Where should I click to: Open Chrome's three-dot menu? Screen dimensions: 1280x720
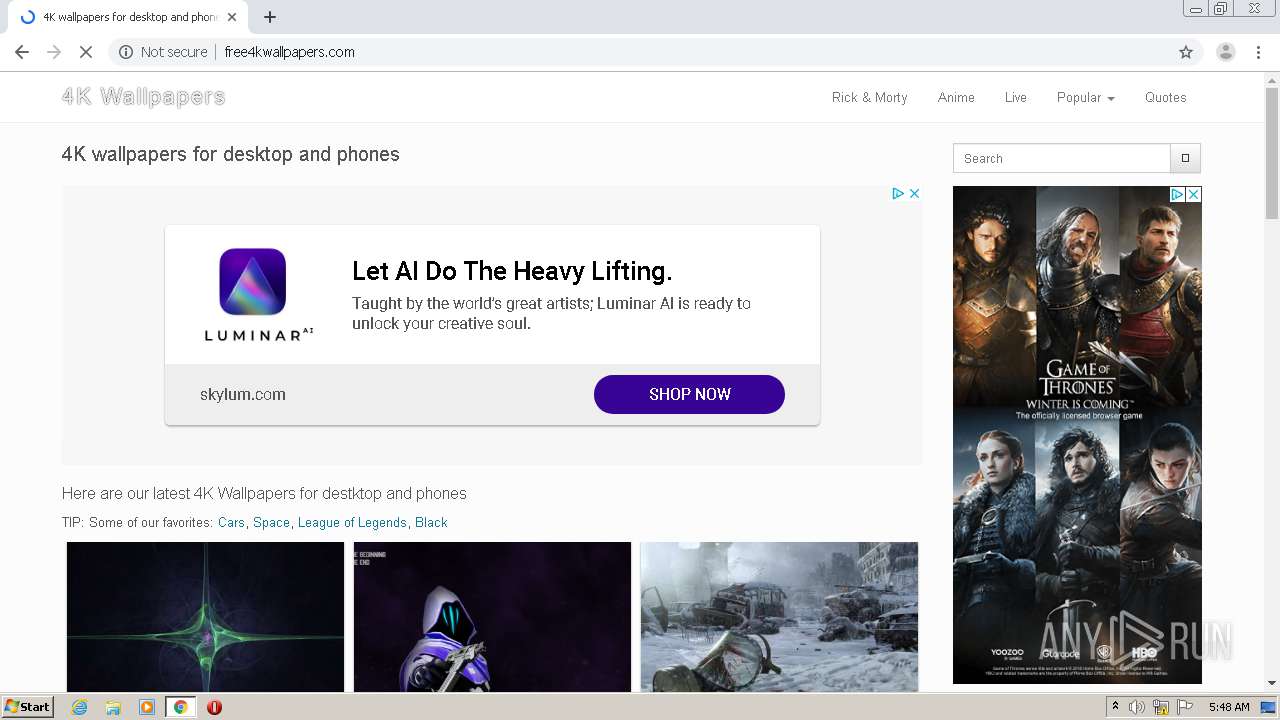point(1259,52)
